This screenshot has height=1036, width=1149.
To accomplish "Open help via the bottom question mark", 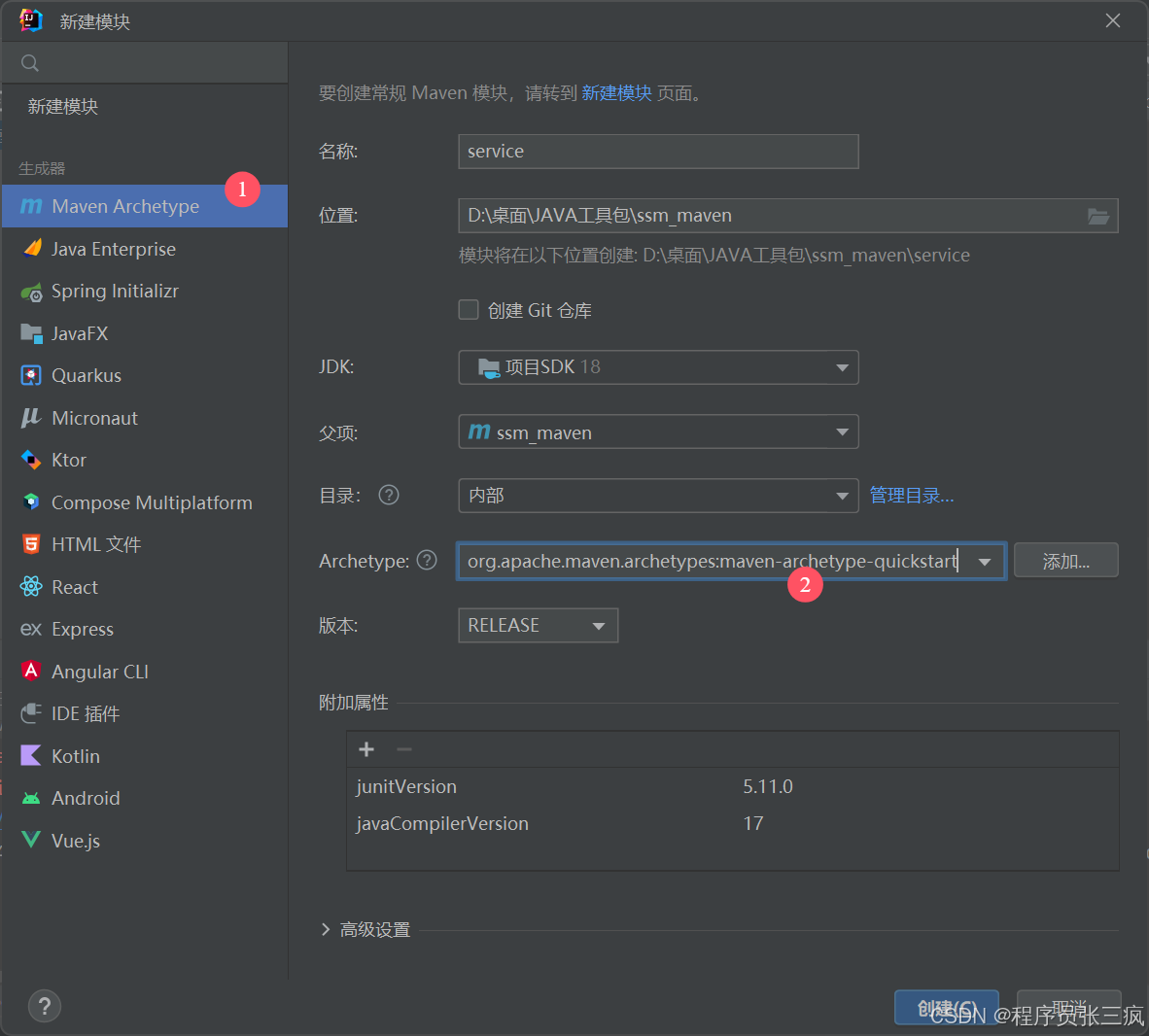I will point(45,1007).
